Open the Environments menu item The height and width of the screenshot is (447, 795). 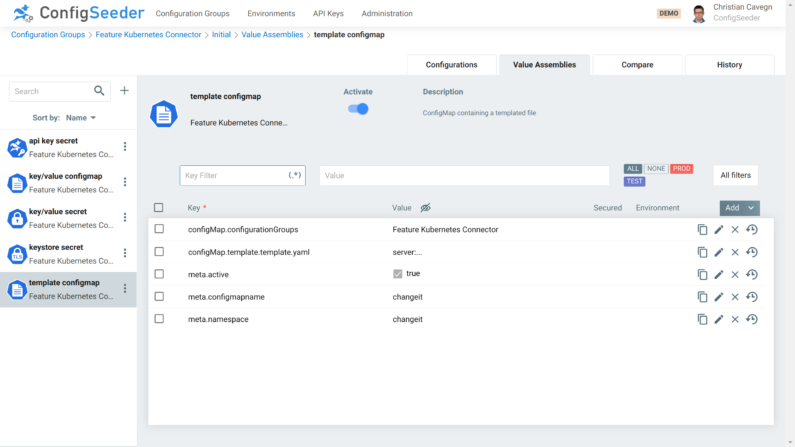(271, 14)
